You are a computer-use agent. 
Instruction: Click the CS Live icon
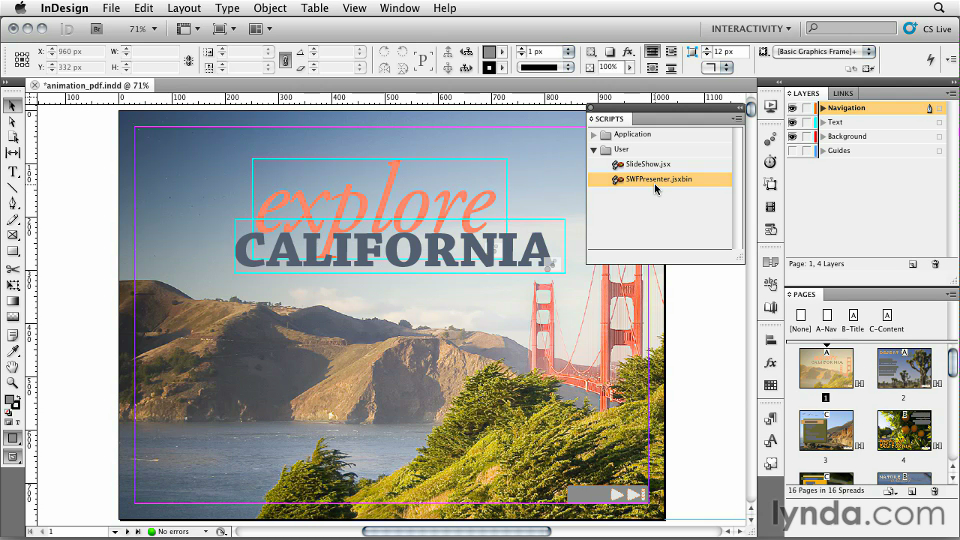pyautogui.click(x=910, y=28)
